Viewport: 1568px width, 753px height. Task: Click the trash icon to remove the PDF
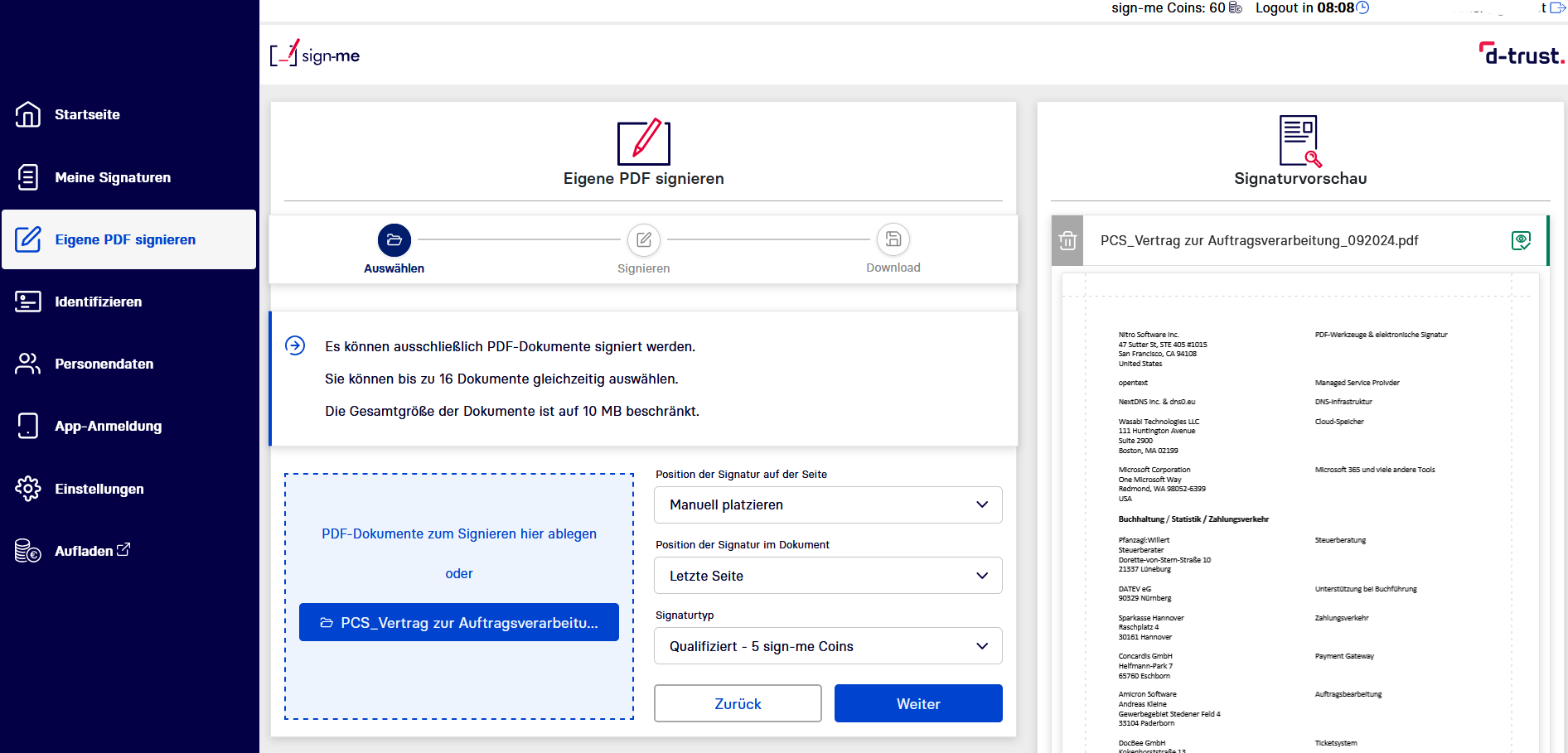tap(1067, 241)
